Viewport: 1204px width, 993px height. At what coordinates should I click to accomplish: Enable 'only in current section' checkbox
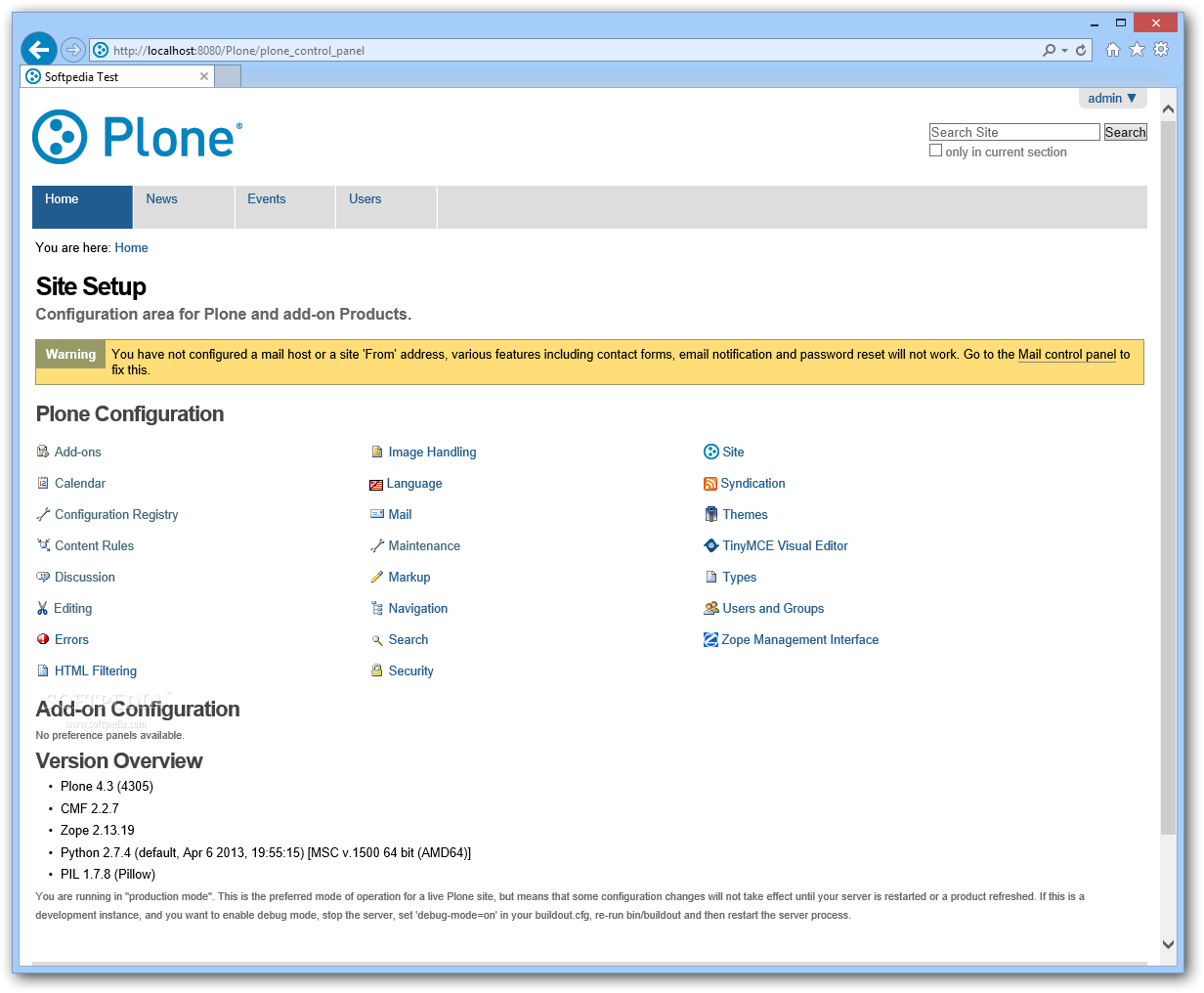click(x=935, y=151)
